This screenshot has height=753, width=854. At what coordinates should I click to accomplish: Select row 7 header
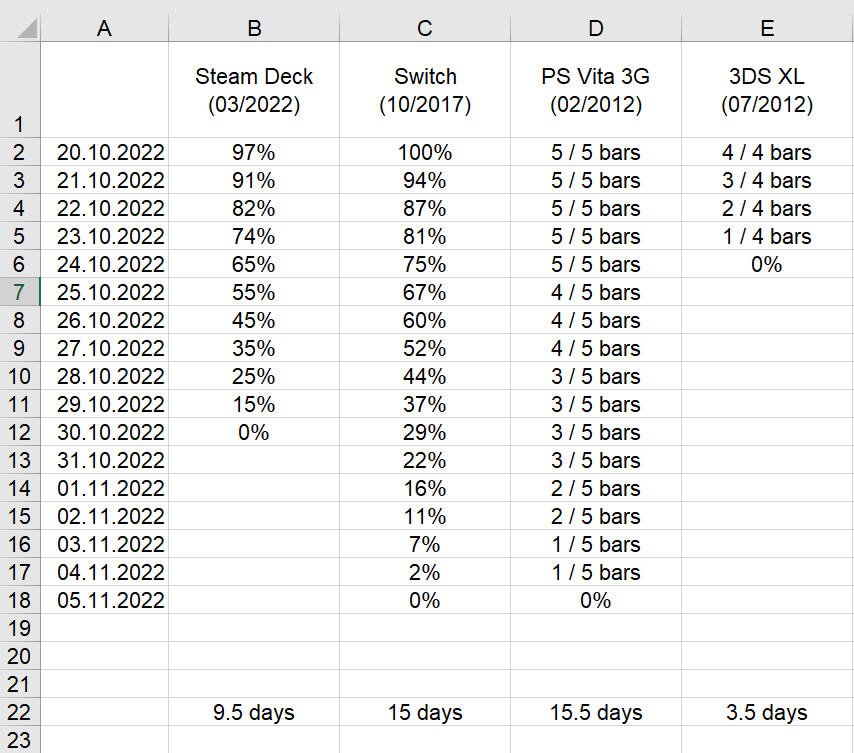click(x=20, y=292)
